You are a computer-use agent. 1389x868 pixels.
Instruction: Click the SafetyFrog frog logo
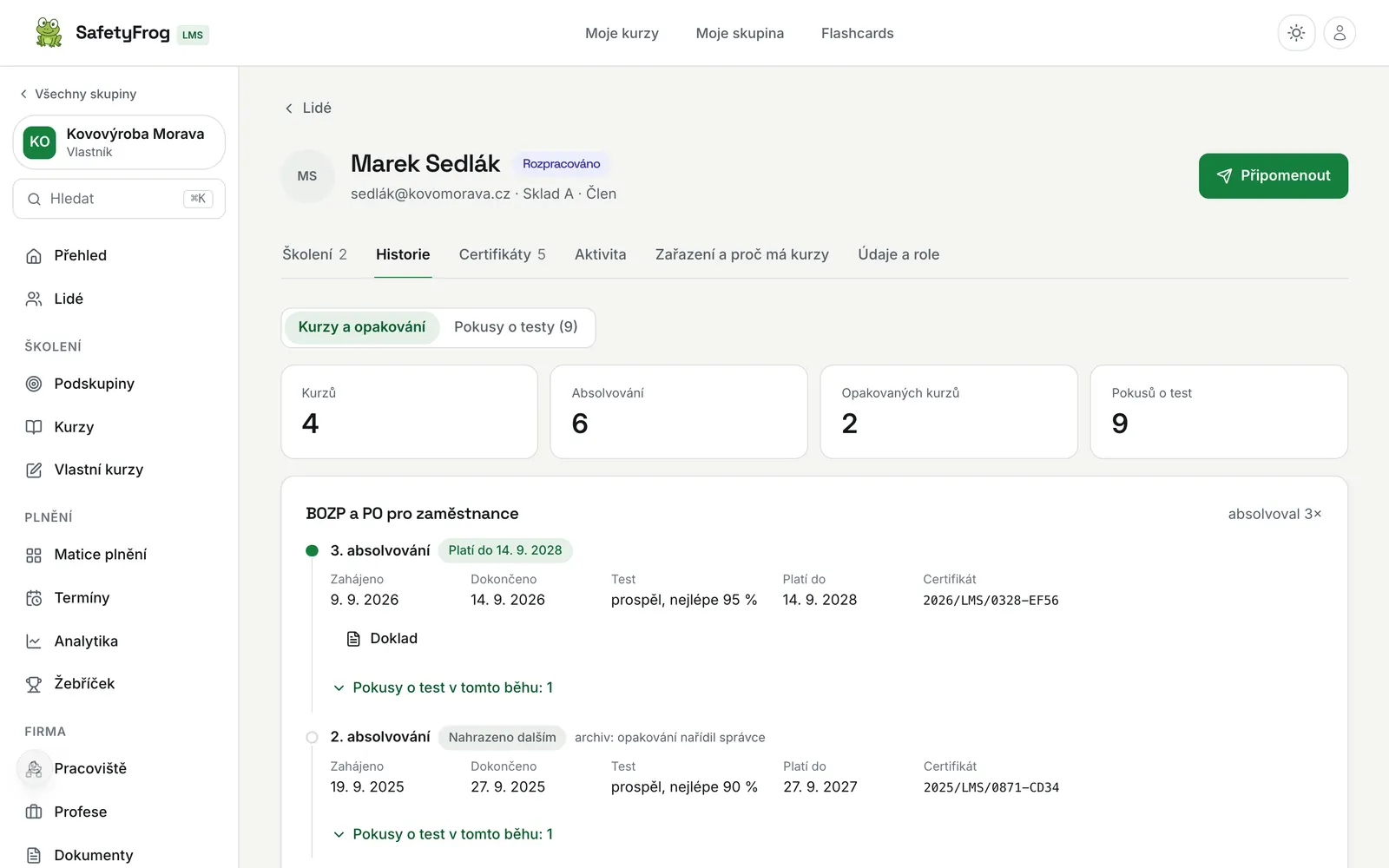(49, 33)
